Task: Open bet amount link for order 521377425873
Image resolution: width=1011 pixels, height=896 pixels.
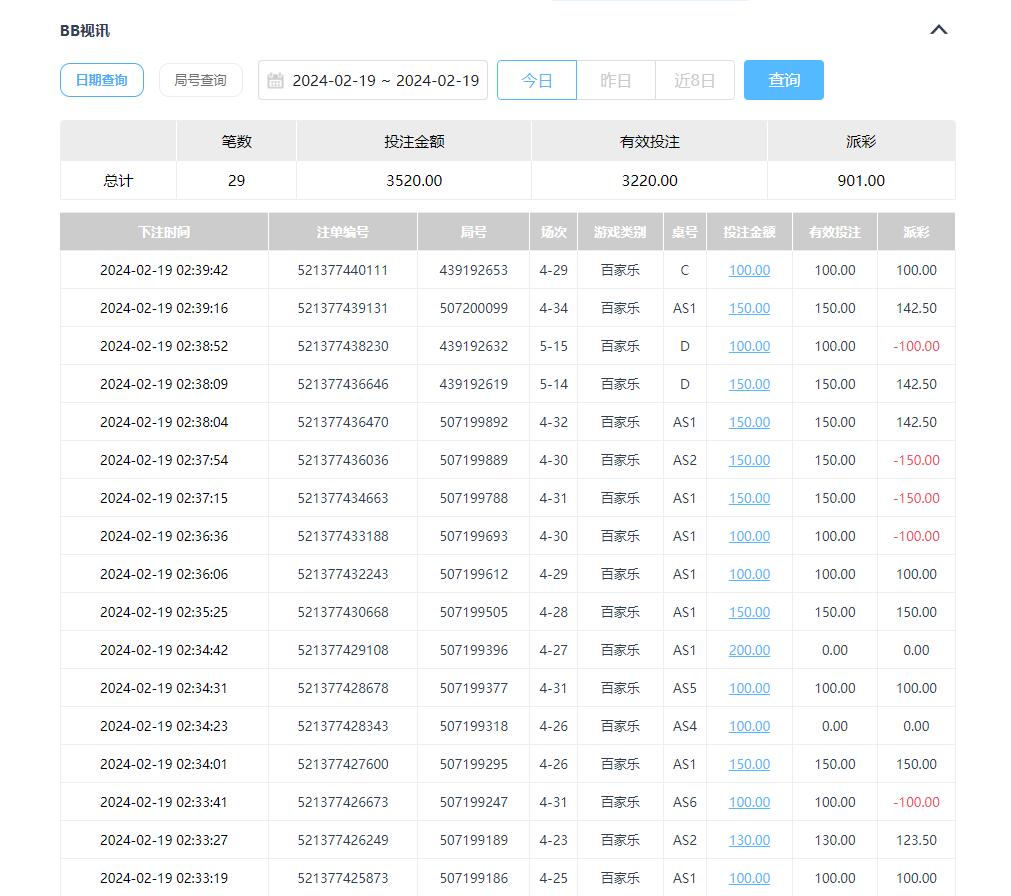Action: 749,878
